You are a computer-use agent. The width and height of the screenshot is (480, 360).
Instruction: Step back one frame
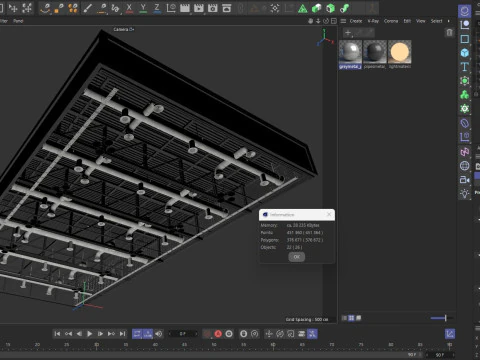(79, 334)
